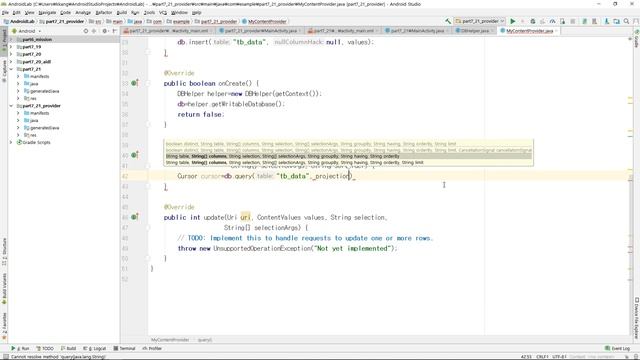
Task: Select the highlighted query parameter hint row
Action: tap(349, 156)
